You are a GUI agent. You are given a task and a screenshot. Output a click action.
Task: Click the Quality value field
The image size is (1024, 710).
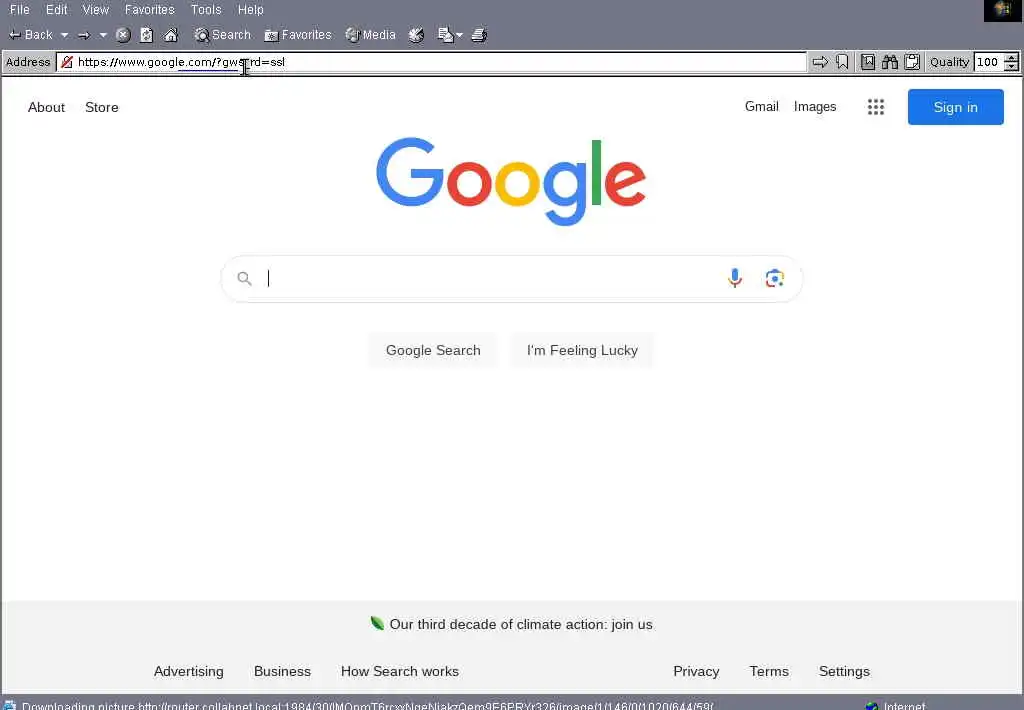click(x=989, y=62)
